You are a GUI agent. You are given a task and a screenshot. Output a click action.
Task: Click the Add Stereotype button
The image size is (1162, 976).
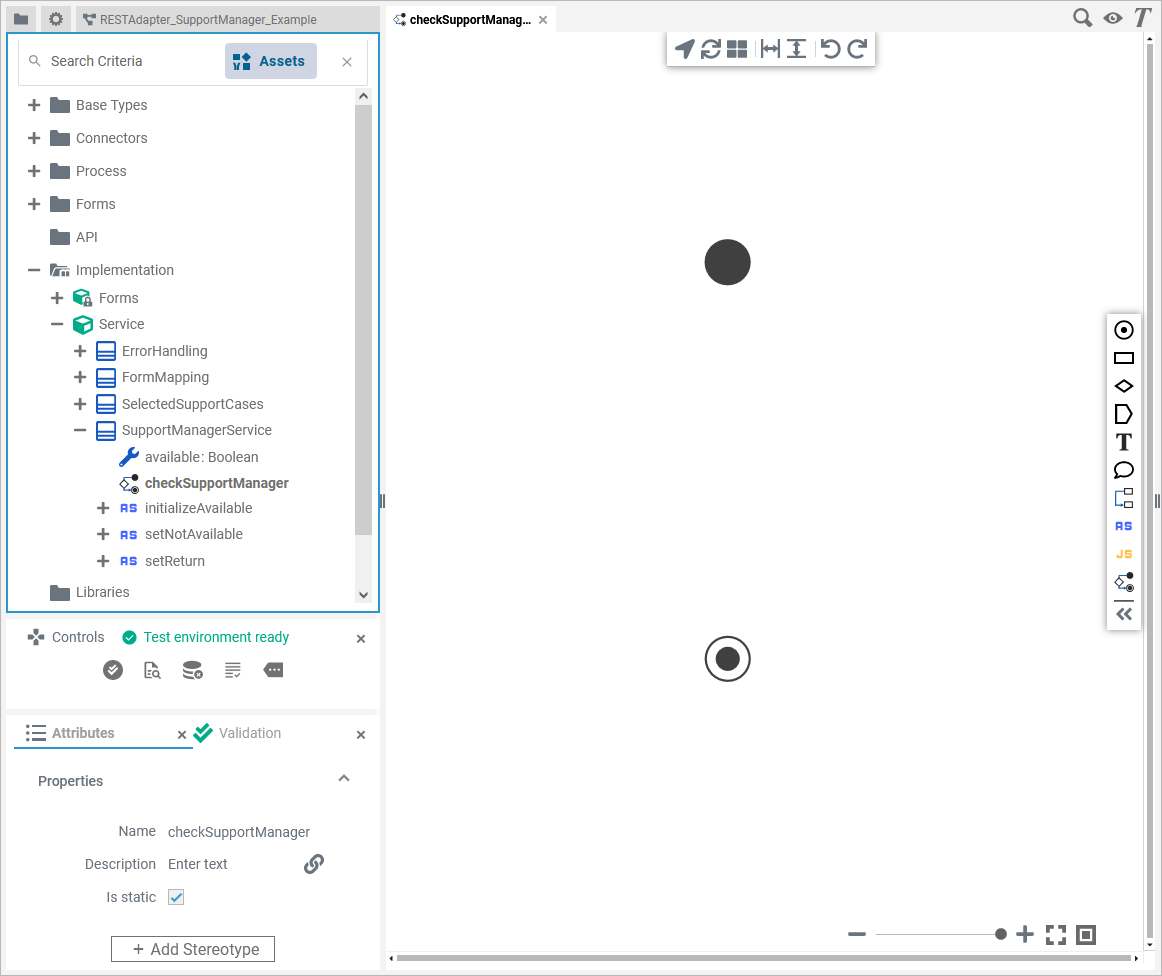192,948
